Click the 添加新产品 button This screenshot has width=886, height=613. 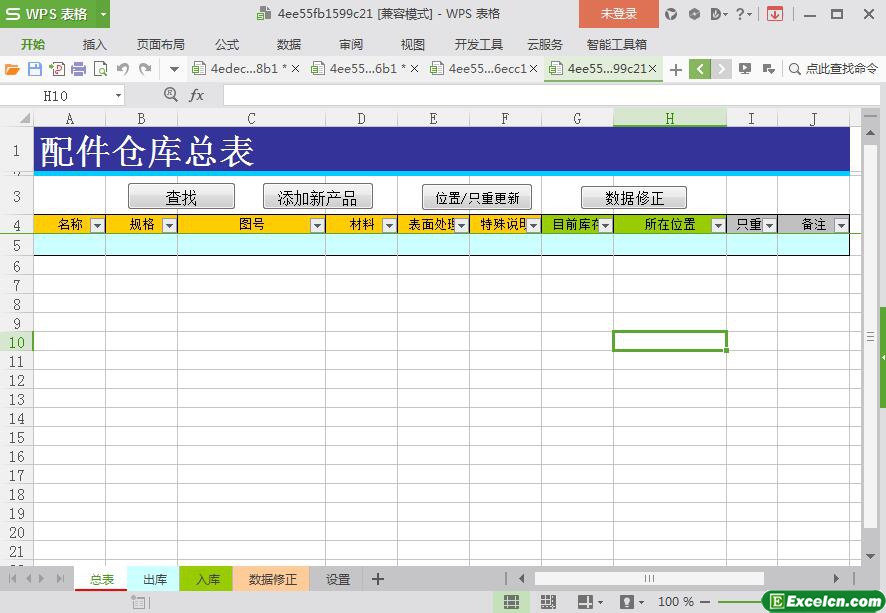point(317,197)
